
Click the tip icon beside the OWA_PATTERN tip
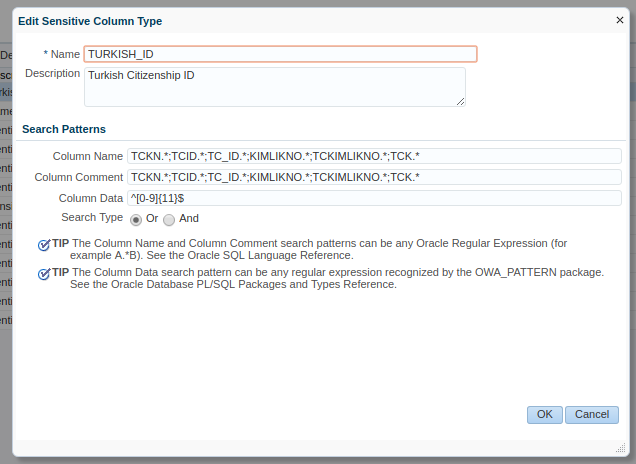click(44, 274)
